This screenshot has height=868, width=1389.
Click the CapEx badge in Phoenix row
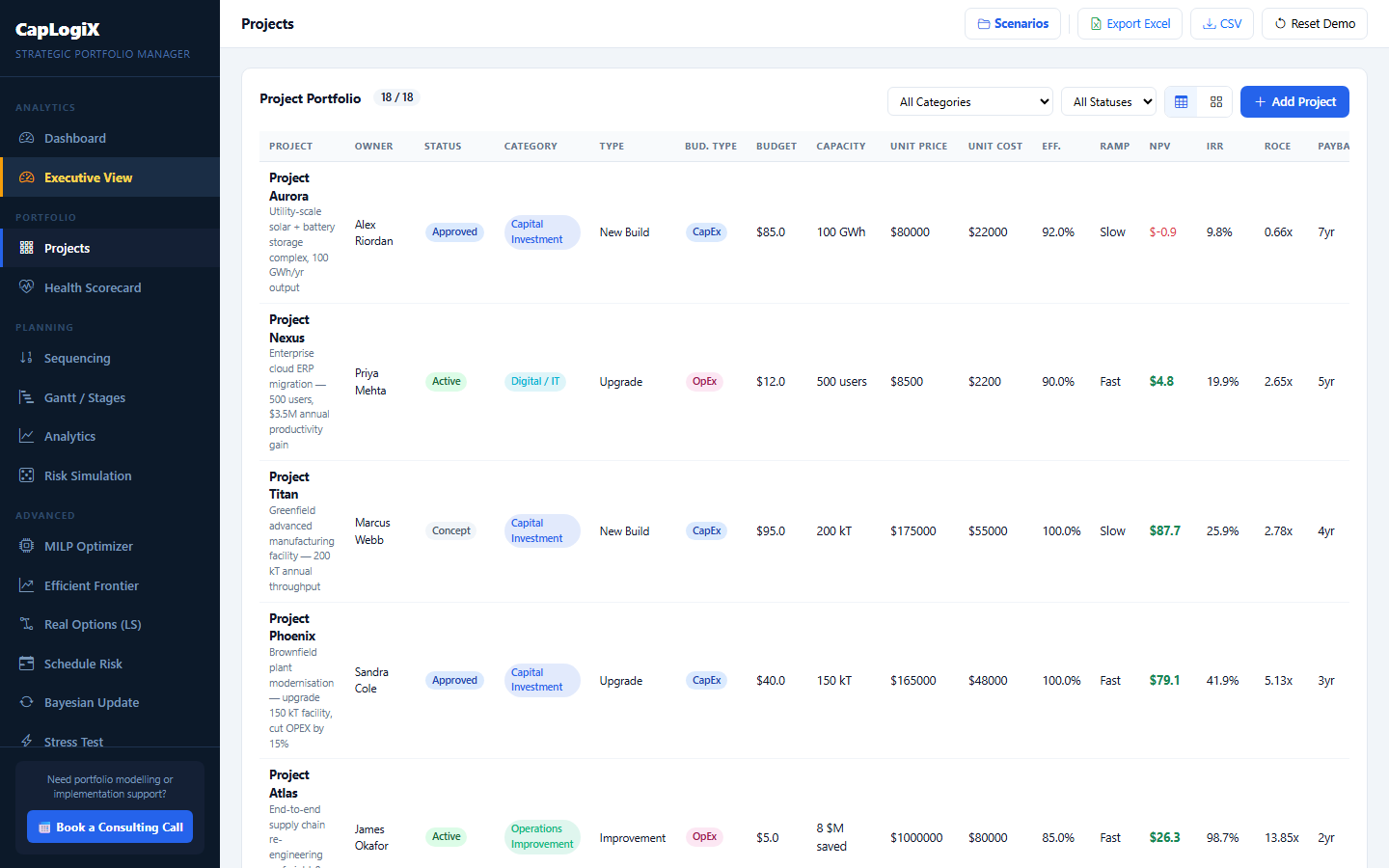706,680
